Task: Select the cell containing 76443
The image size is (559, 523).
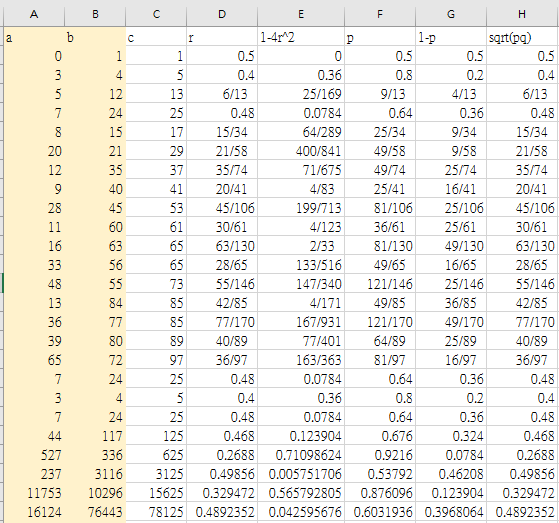Action: (x=95, y=512)
